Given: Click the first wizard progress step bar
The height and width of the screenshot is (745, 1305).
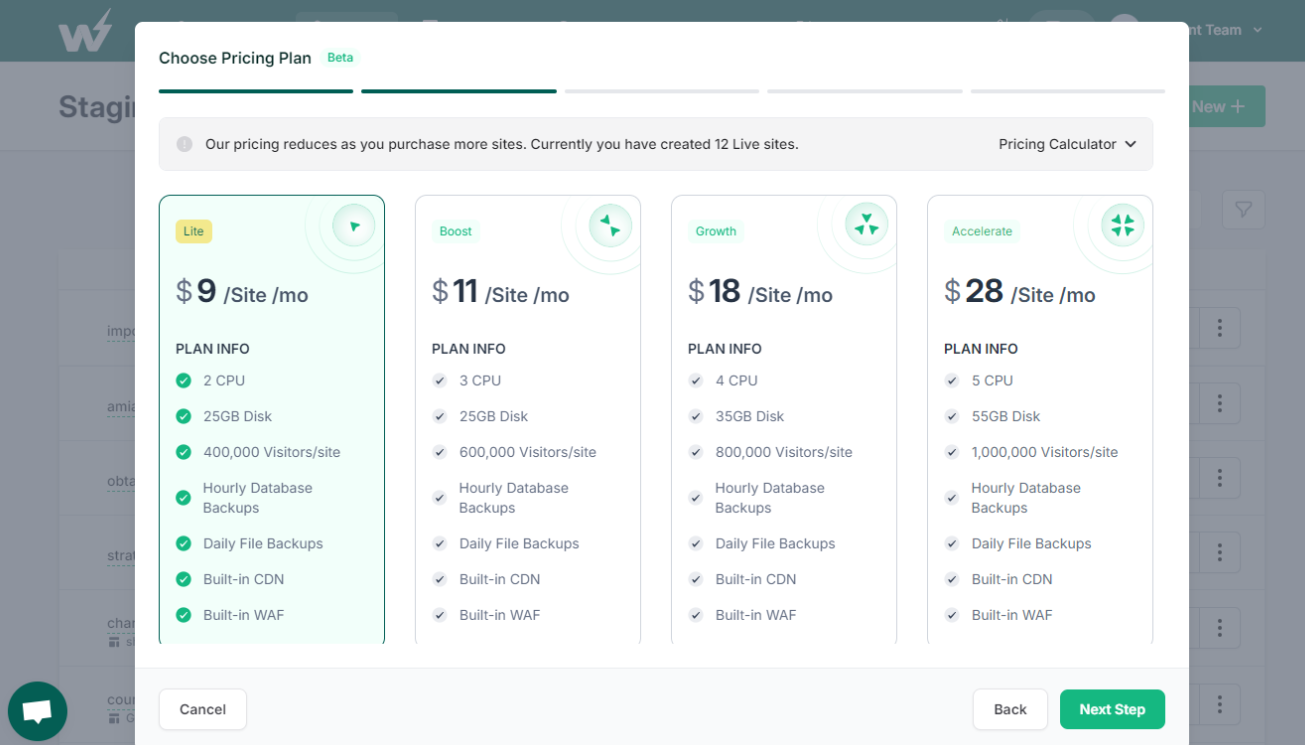Looking at the screenshot, I should tap(256, 91).
